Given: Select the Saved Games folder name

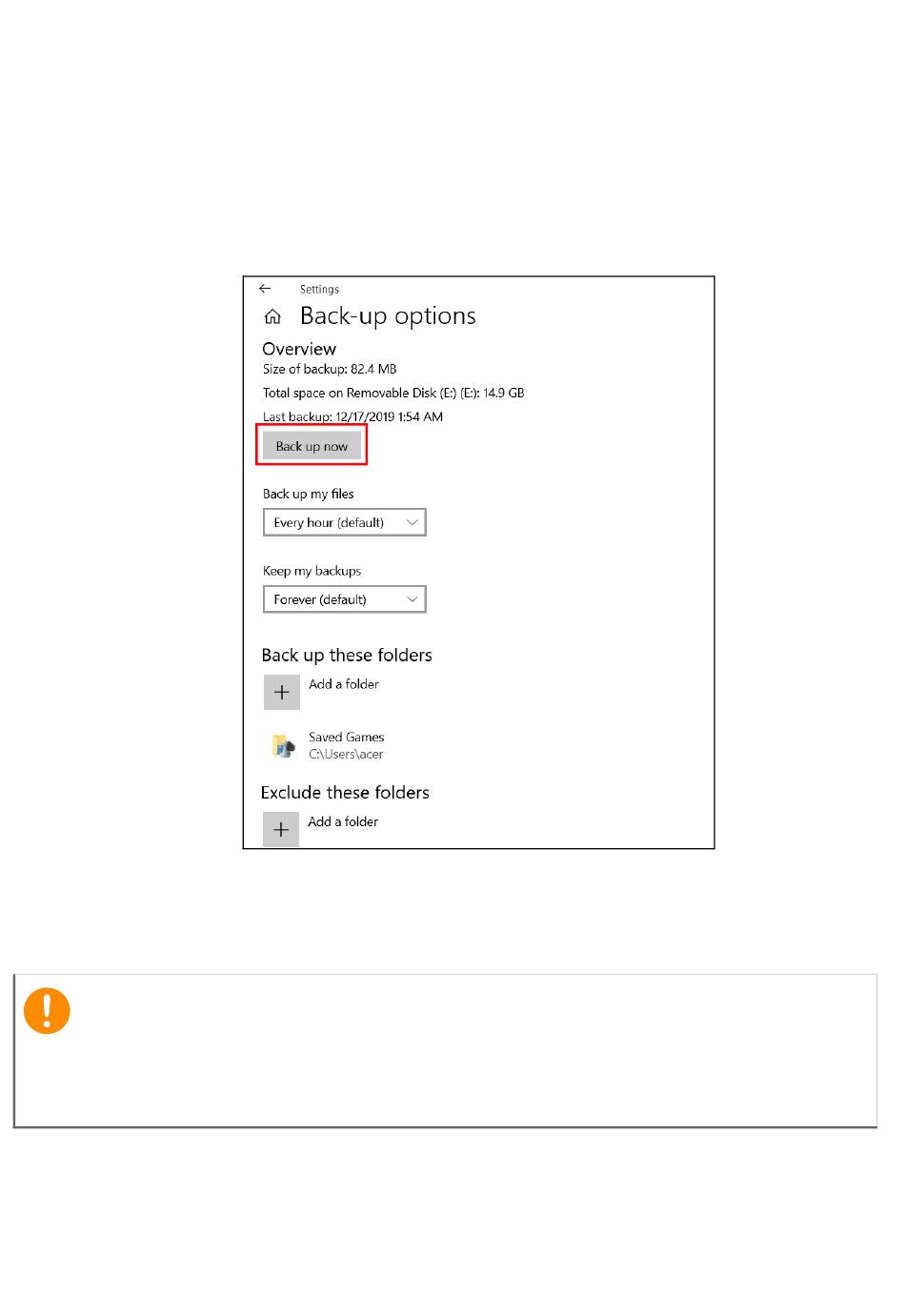Looking at the screenshot, I should point(347,738).
